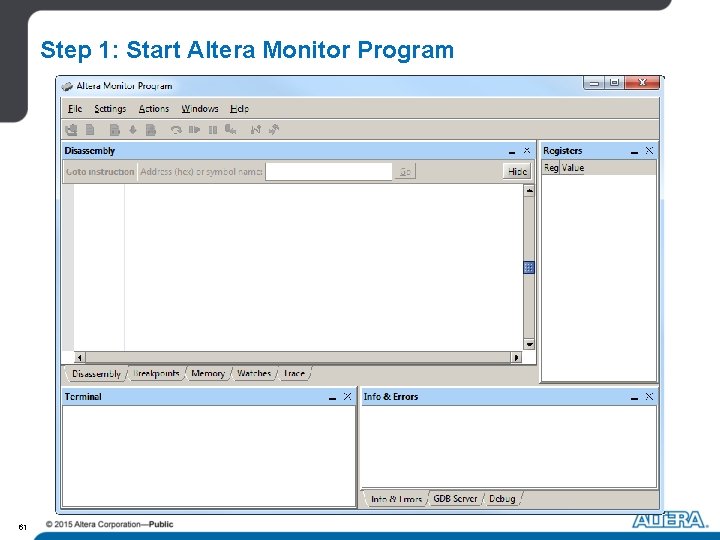This screenshot has height=540, width=720.
Task: Close the Registers panel
Action: (x=649, y=150)
